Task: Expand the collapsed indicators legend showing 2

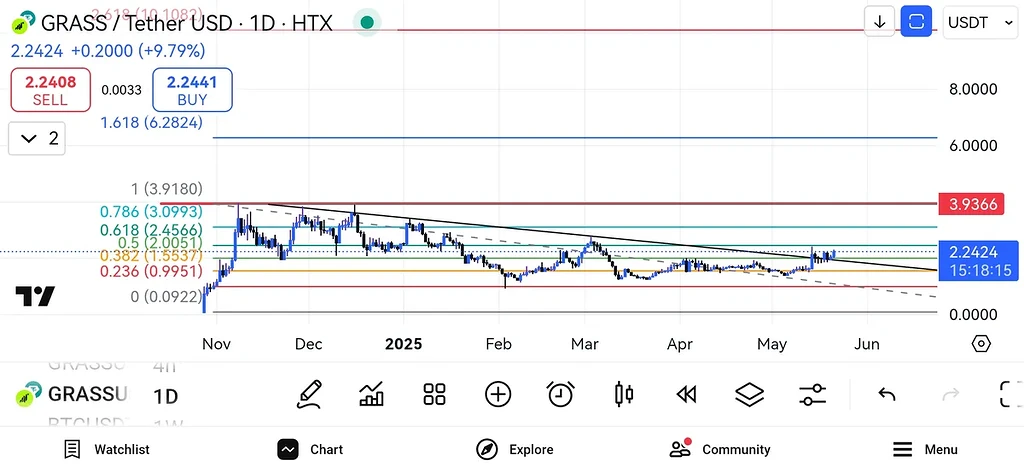Action: point(37,138)
